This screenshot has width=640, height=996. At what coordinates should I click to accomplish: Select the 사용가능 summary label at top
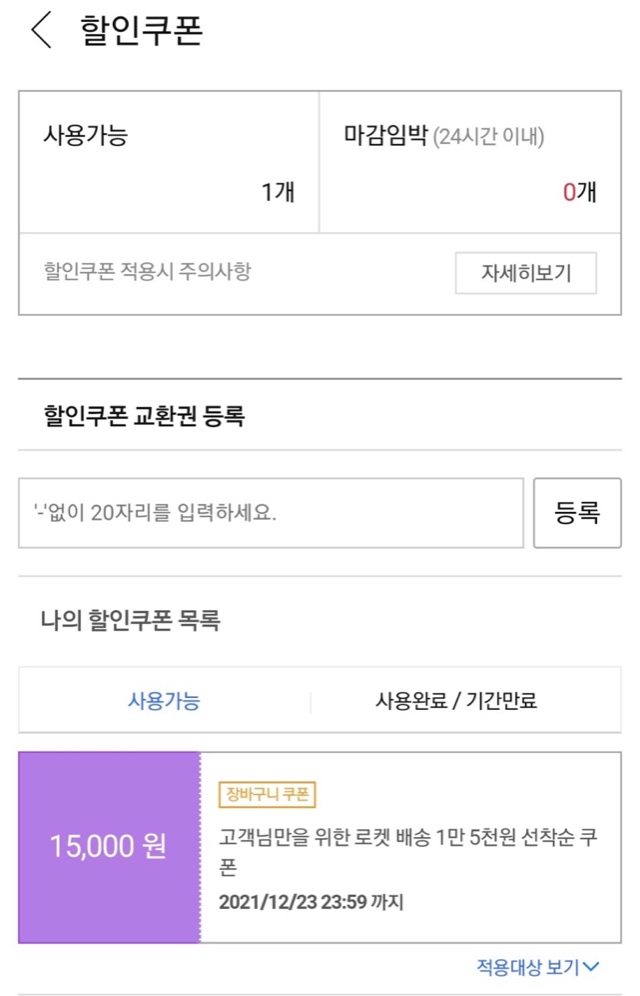tap(85, 135)
